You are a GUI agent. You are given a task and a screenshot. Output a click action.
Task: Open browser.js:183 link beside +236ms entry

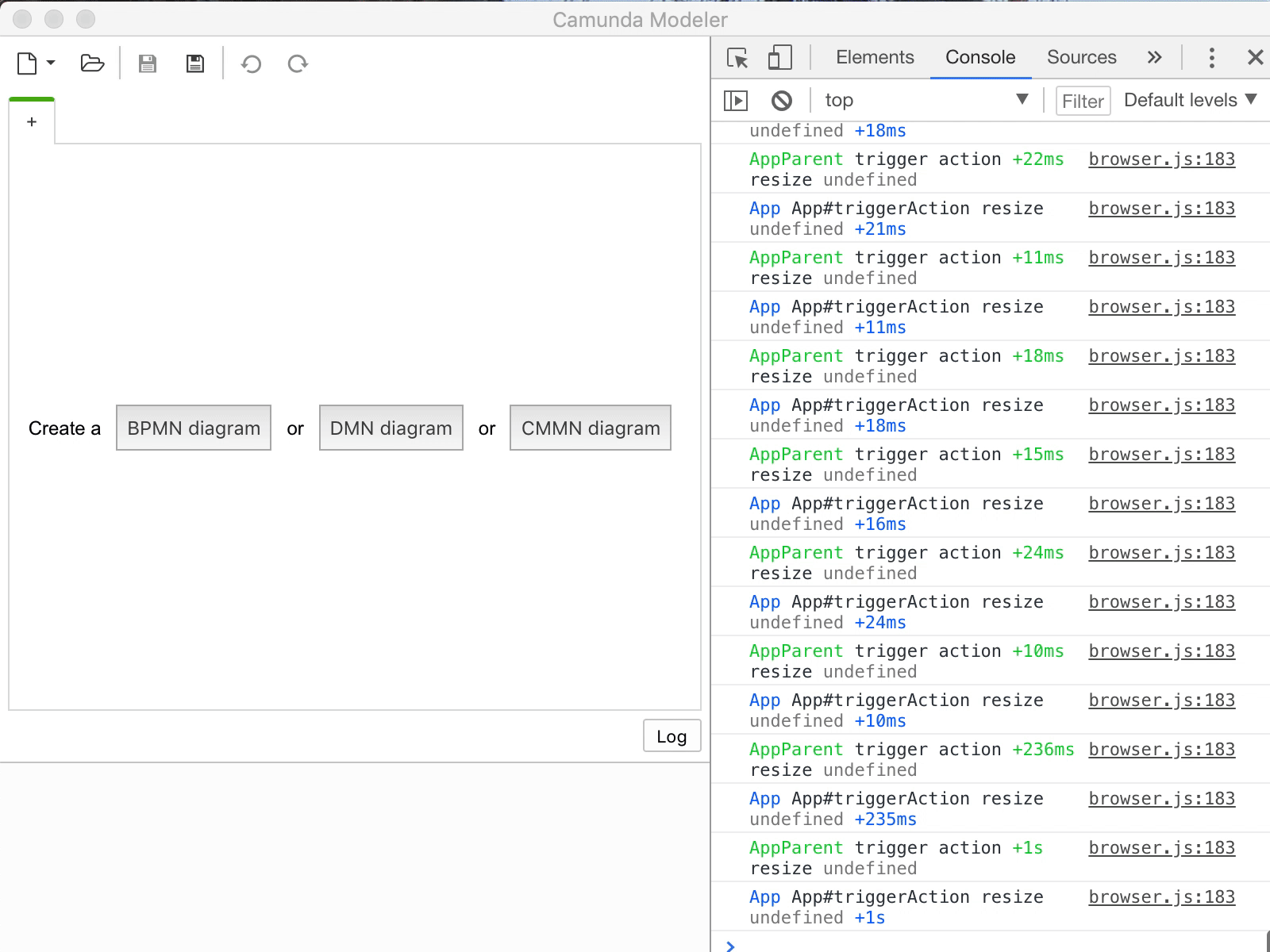(1162, 749)
